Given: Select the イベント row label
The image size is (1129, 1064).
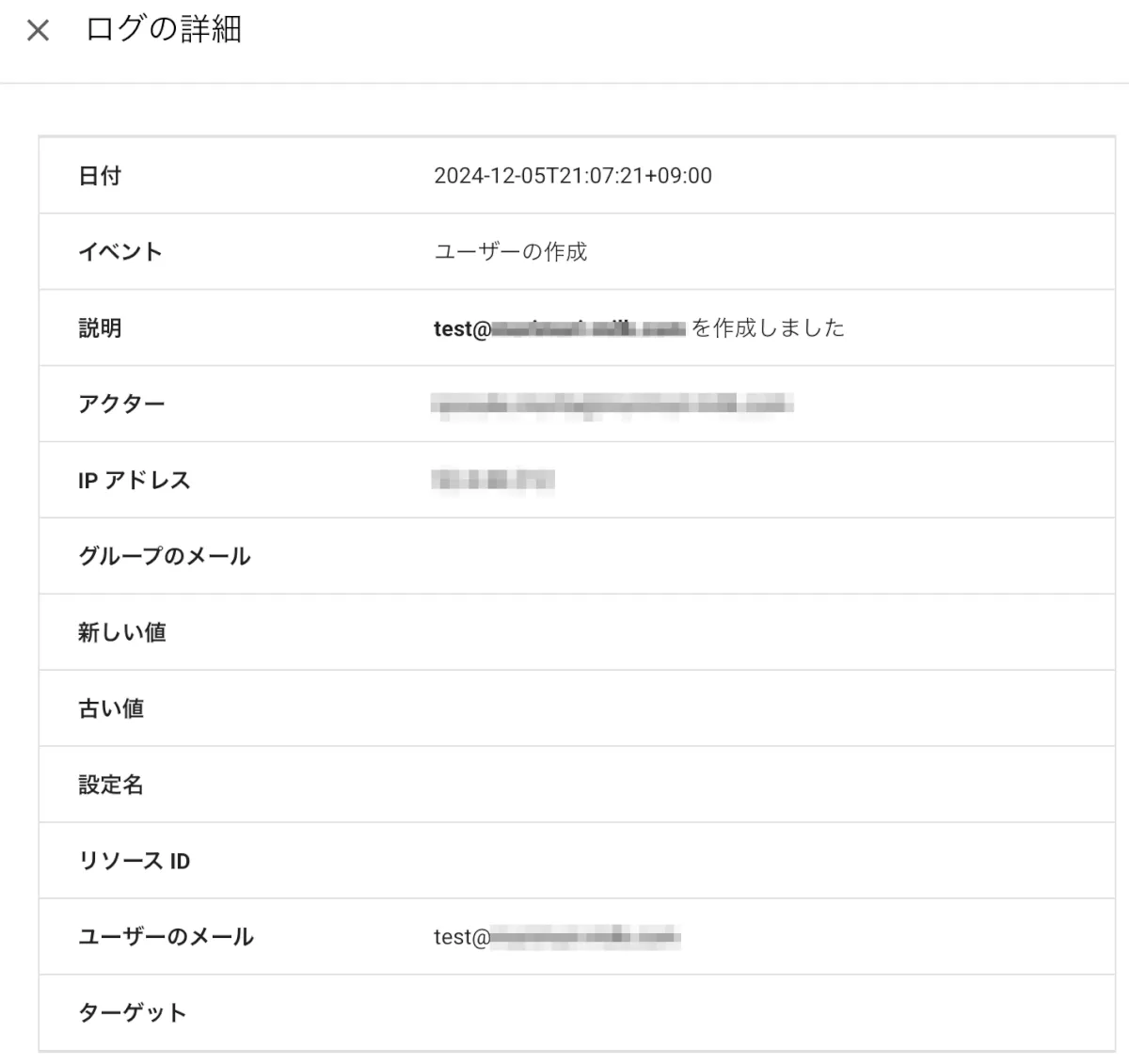Looking at the screenshot, I should (120, 252).
